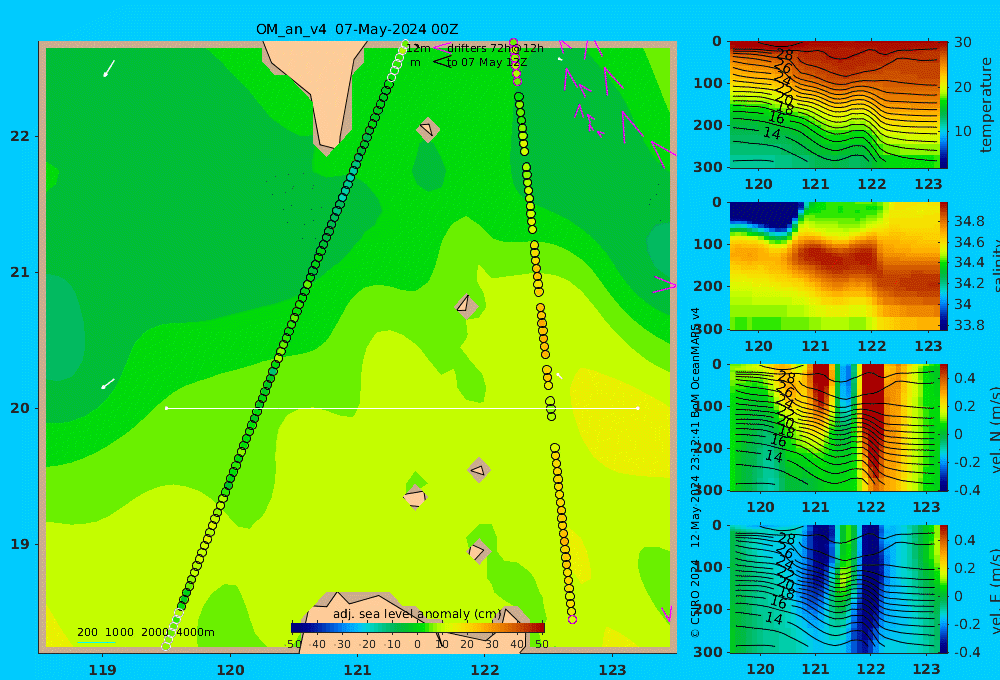Click longitude label 121 on main map

pos(357,670)
